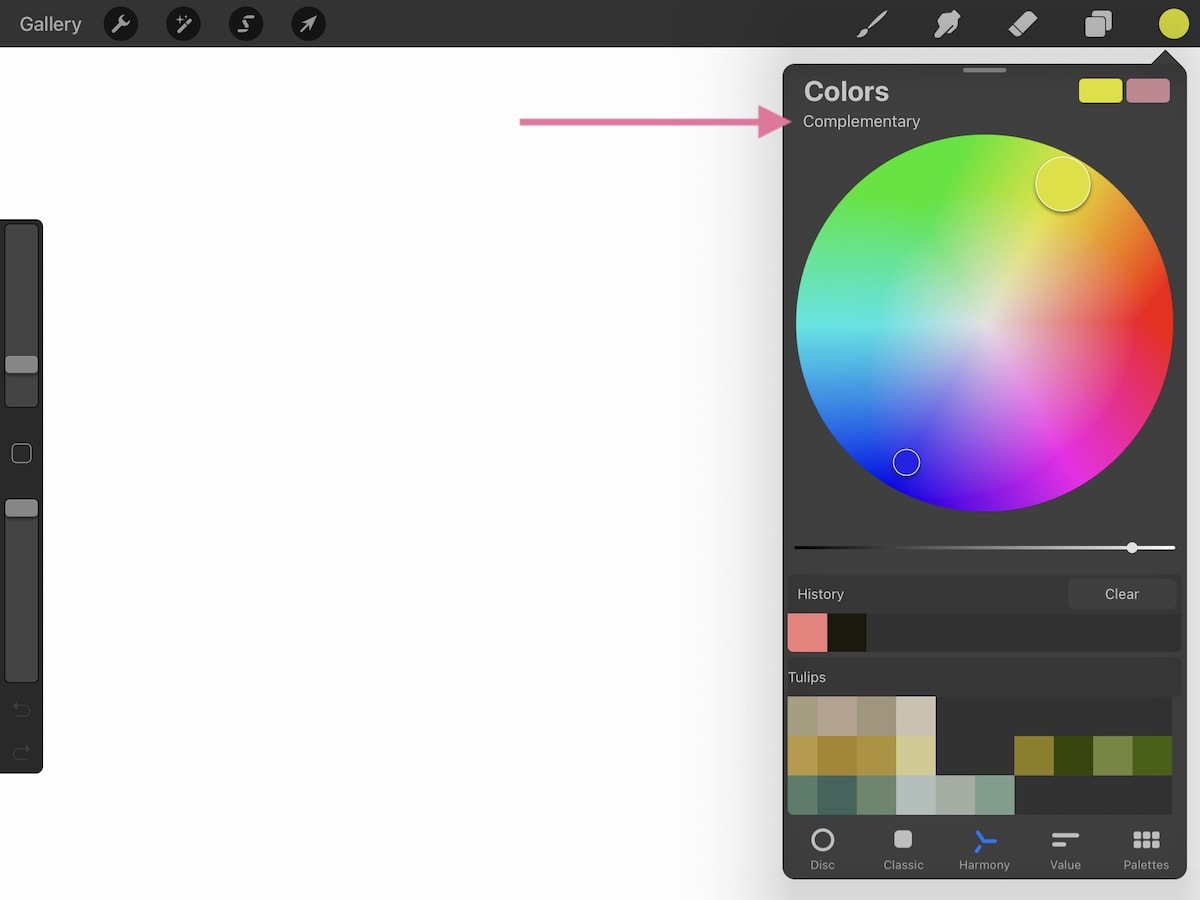
Task: Return to the Gallery
Action: pos(50,24)
